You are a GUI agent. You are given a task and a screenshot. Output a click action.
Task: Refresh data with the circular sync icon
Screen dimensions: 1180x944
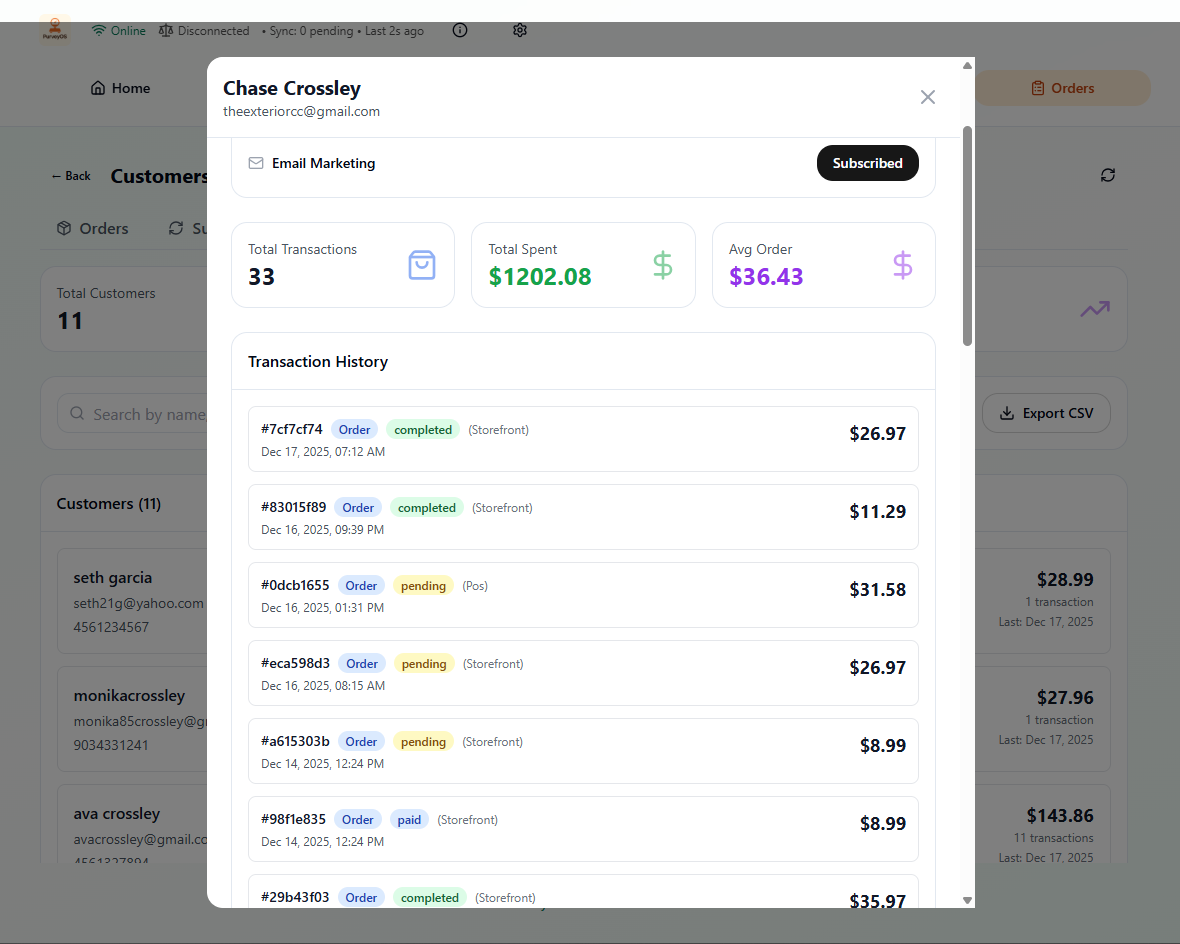click(x=1108, y=175)
